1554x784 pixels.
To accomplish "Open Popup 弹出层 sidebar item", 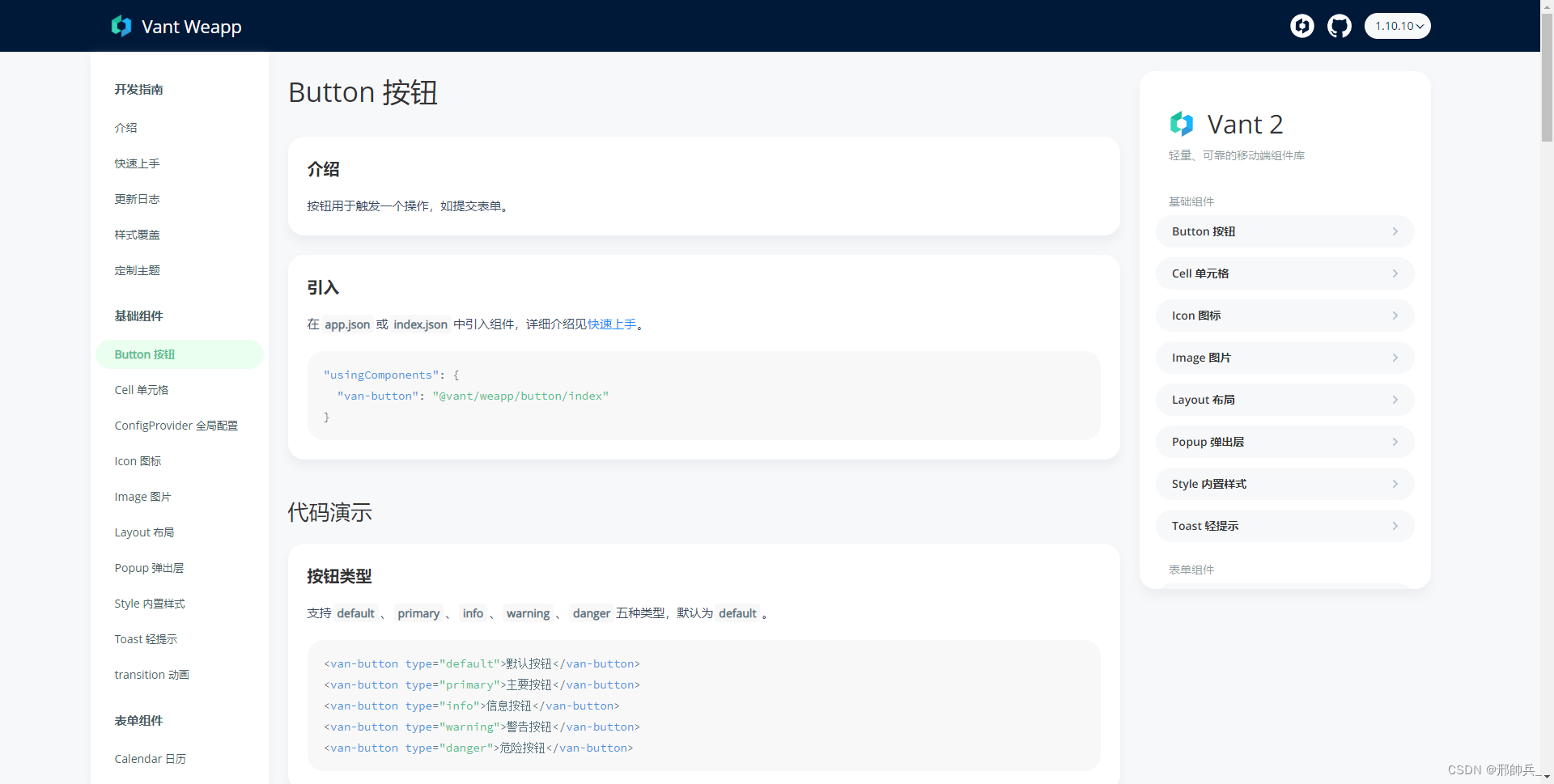I will [x=150, y=568].
